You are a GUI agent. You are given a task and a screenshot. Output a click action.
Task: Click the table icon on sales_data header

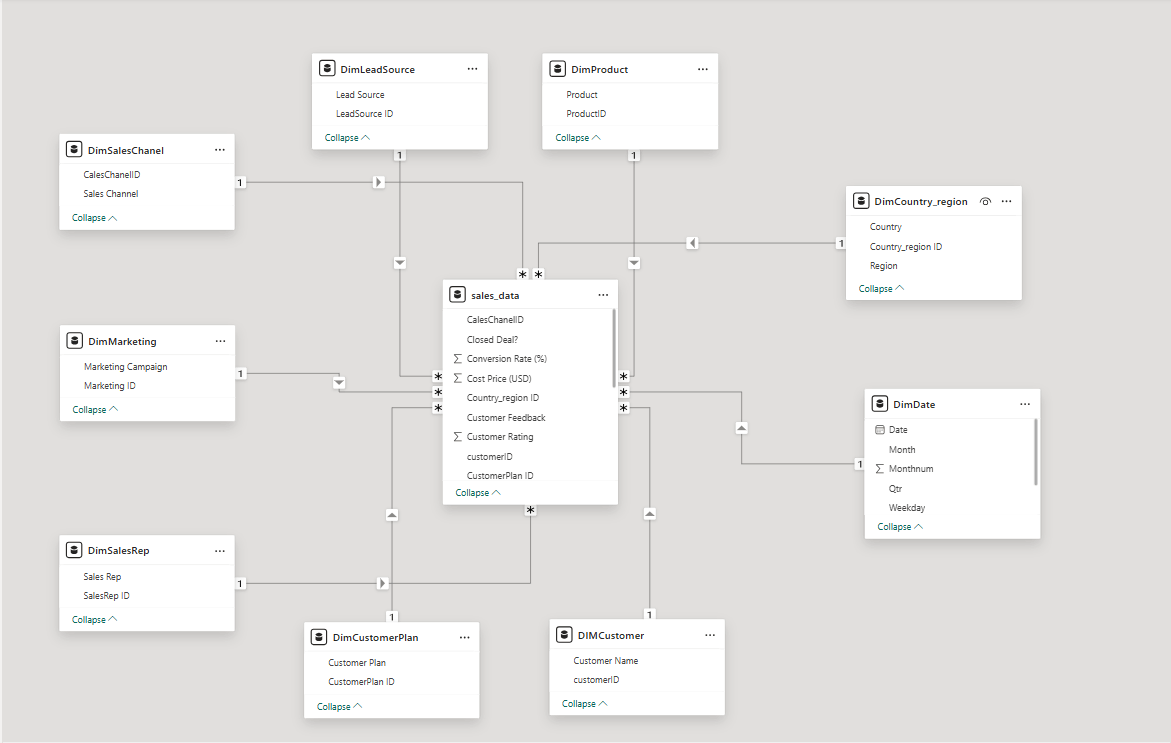(458, 294)
